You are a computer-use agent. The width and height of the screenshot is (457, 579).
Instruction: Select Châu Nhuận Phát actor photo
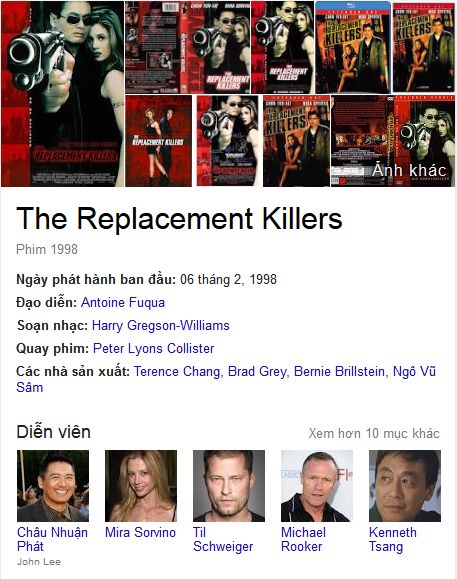[x=53, y=486]
